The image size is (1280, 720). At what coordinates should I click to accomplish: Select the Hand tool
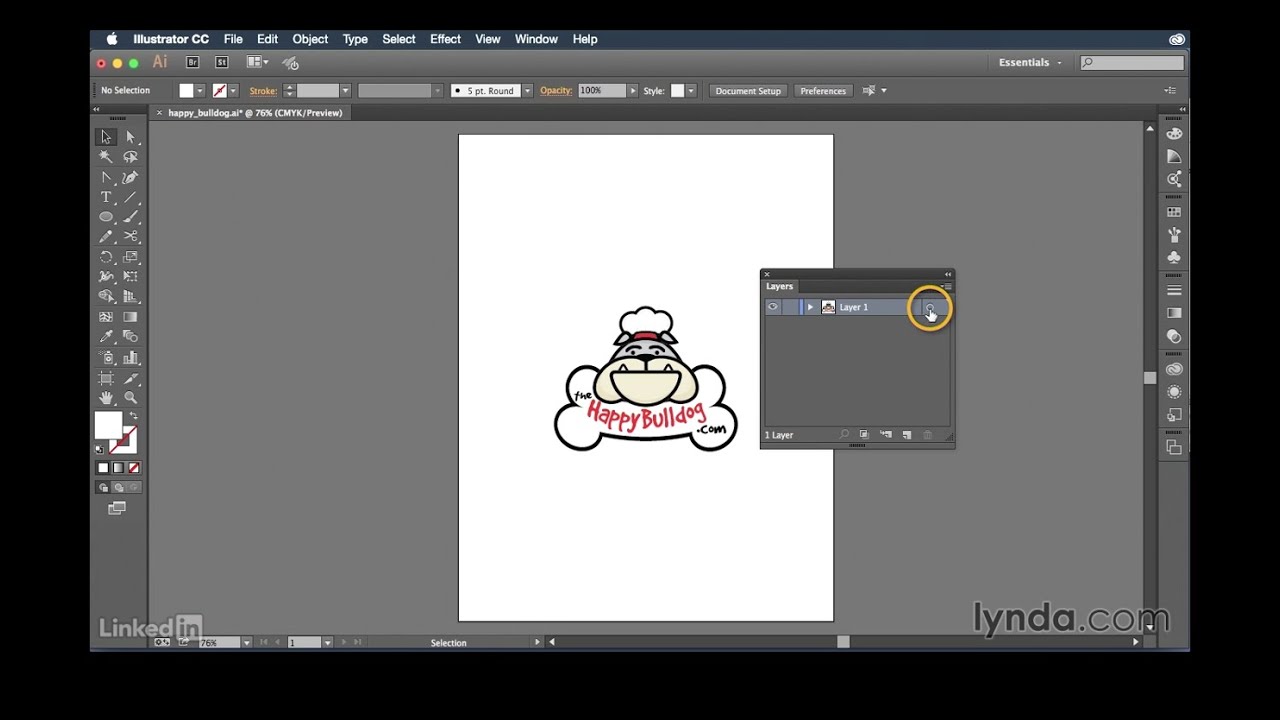pyautogui.click(x=106, y=398)
